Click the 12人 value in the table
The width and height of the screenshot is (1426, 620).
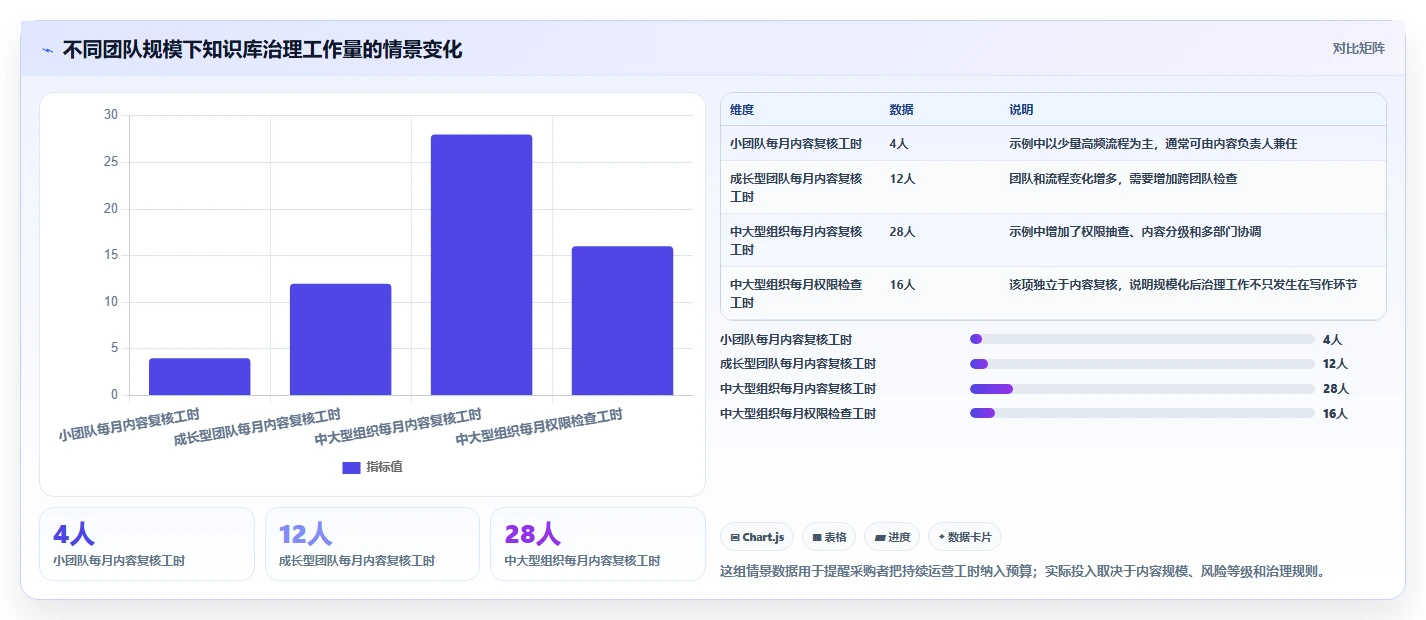(x=902, y=179)
